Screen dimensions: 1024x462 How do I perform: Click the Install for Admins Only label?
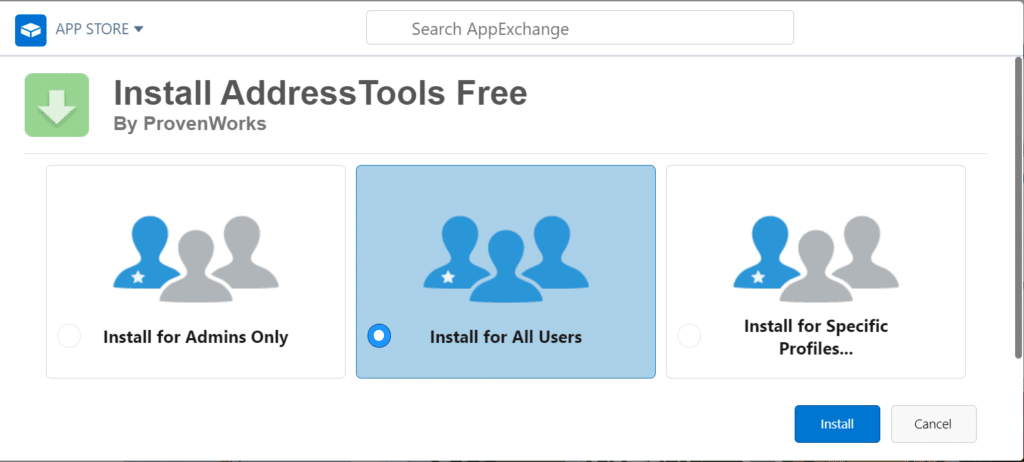195,337
